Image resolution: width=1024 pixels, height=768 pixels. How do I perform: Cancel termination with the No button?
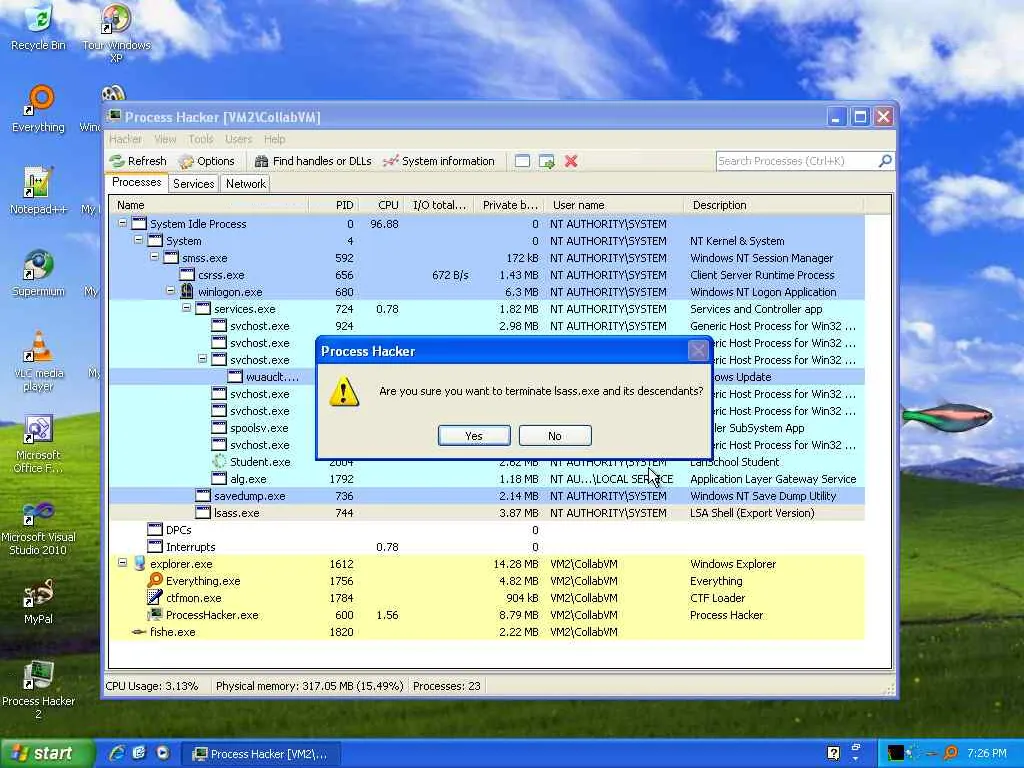tap(555, 436)
